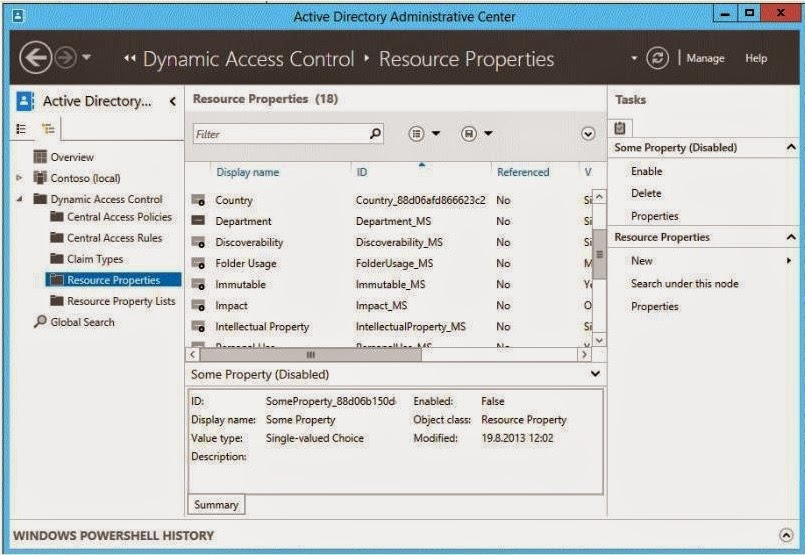
Task: Select the FolderUsage_MS ID cell
Action: 394,263
